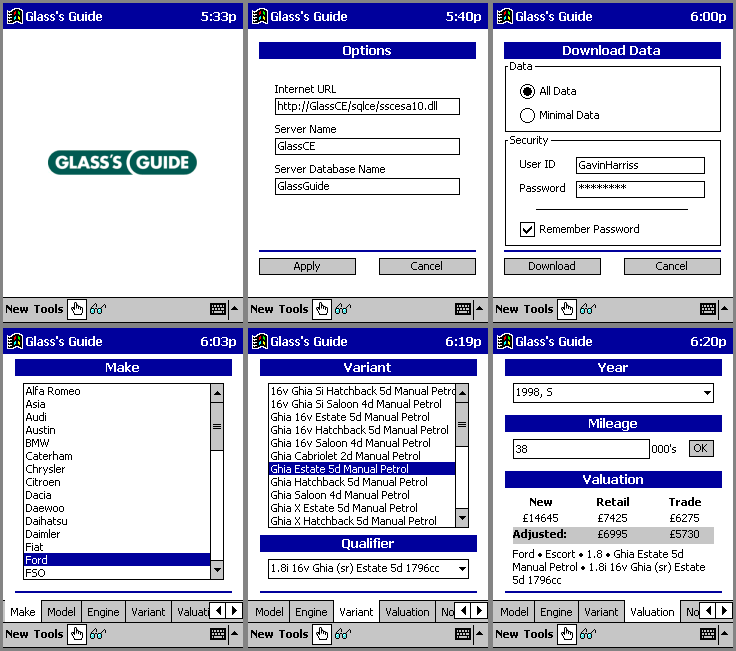Viewport: 736px width, 651px height.
Task: Open Variant tab in Valuation screen
Action: point(601,612)
